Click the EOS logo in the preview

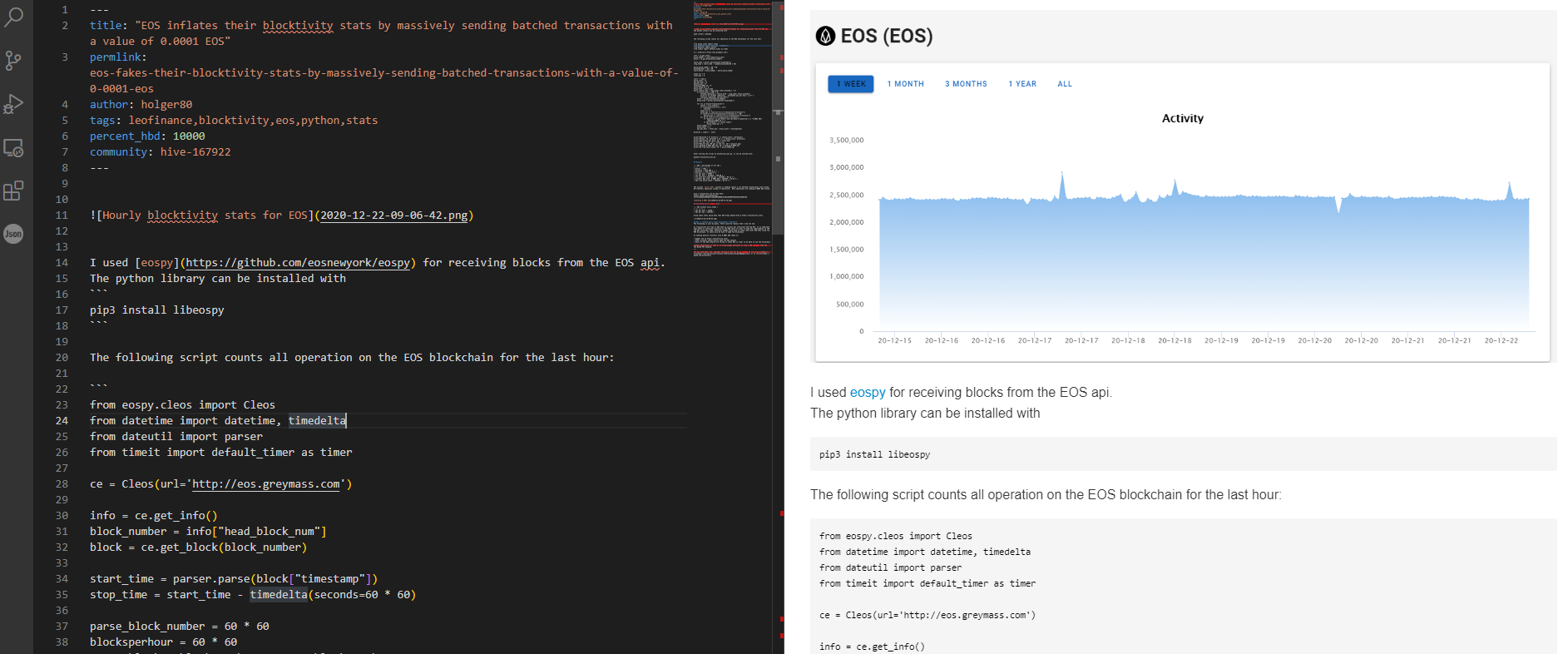pyautogui.click(x=825, y=36)
